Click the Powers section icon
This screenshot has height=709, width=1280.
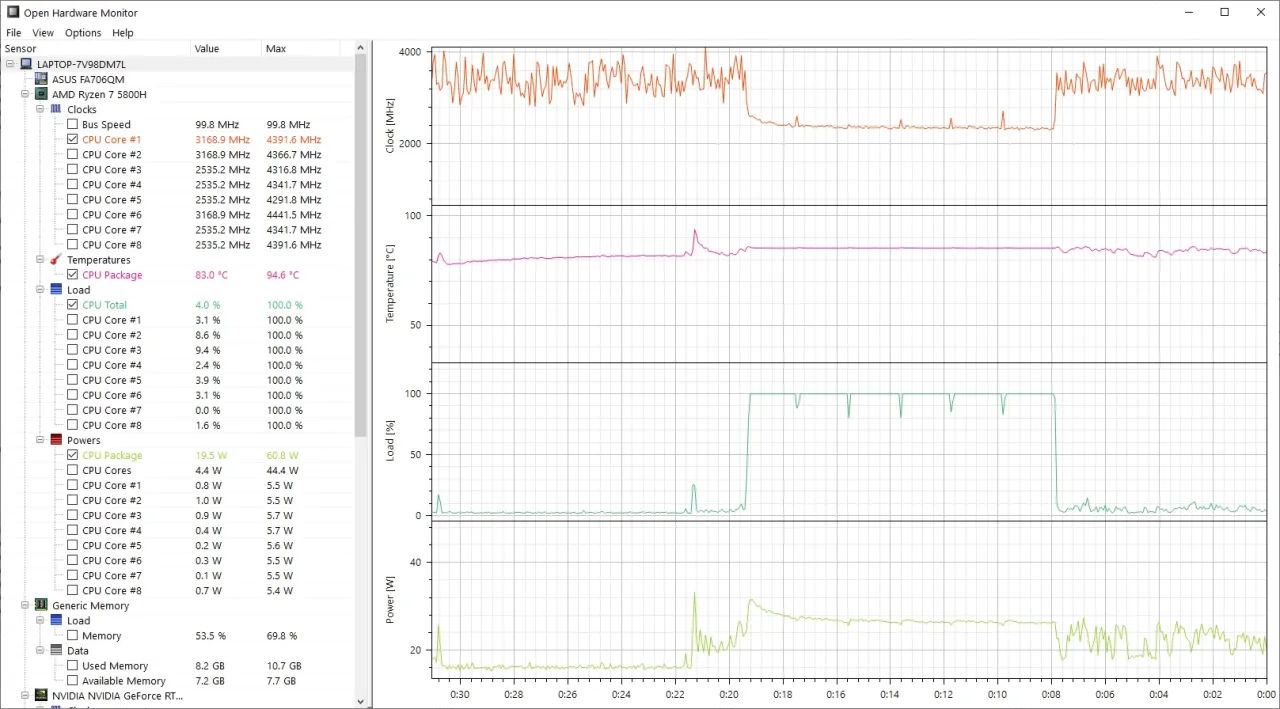tap(56, 440)
